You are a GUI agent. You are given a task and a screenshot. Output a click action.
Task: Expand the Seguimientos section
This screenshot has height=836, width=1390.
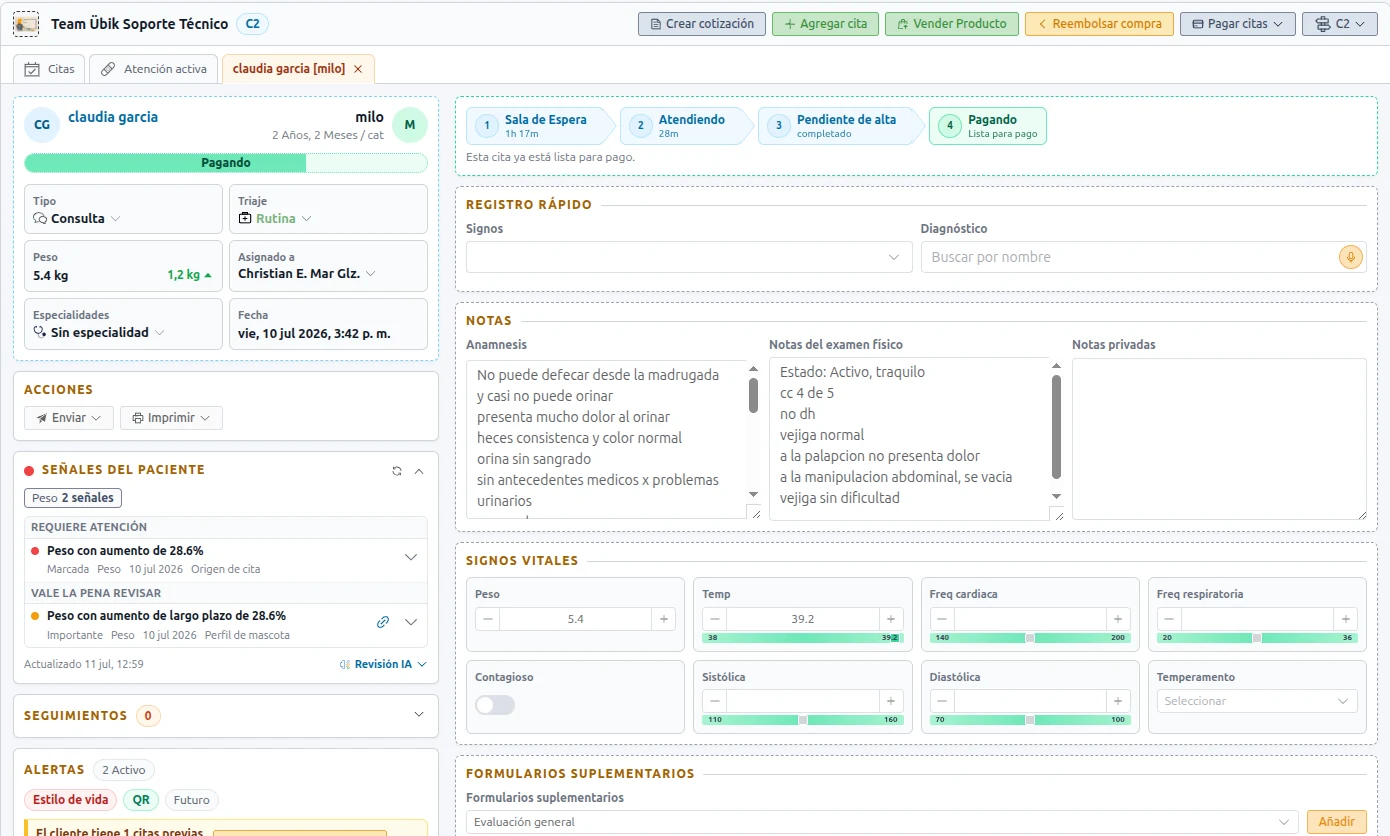tap(418, 715)
